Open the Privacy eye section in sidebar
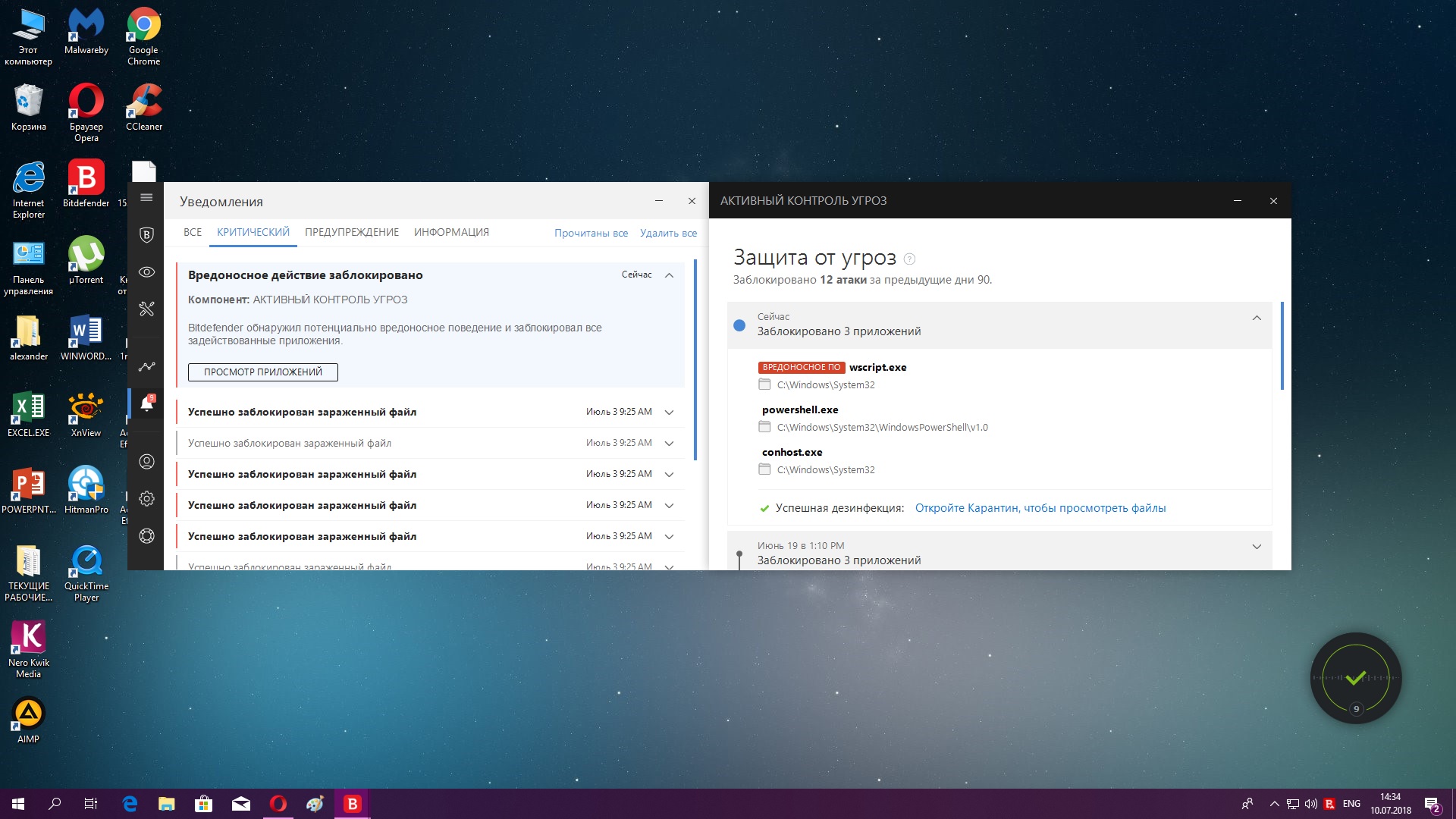This screenshot has width=1456, height=819. pyautogui.click(x=146, y=272)
